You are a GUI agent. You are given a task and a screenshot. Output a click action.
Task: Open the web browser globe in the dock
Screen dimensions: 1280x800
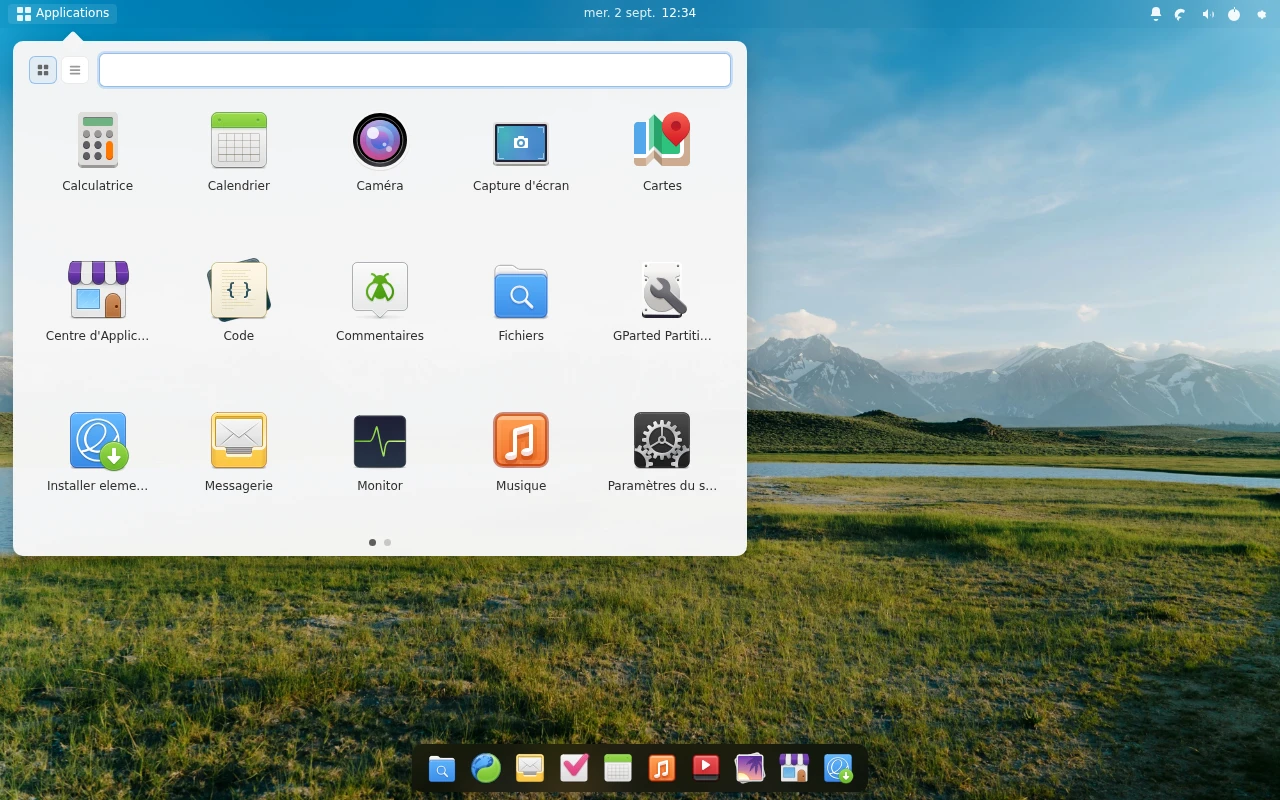[486, 768]
